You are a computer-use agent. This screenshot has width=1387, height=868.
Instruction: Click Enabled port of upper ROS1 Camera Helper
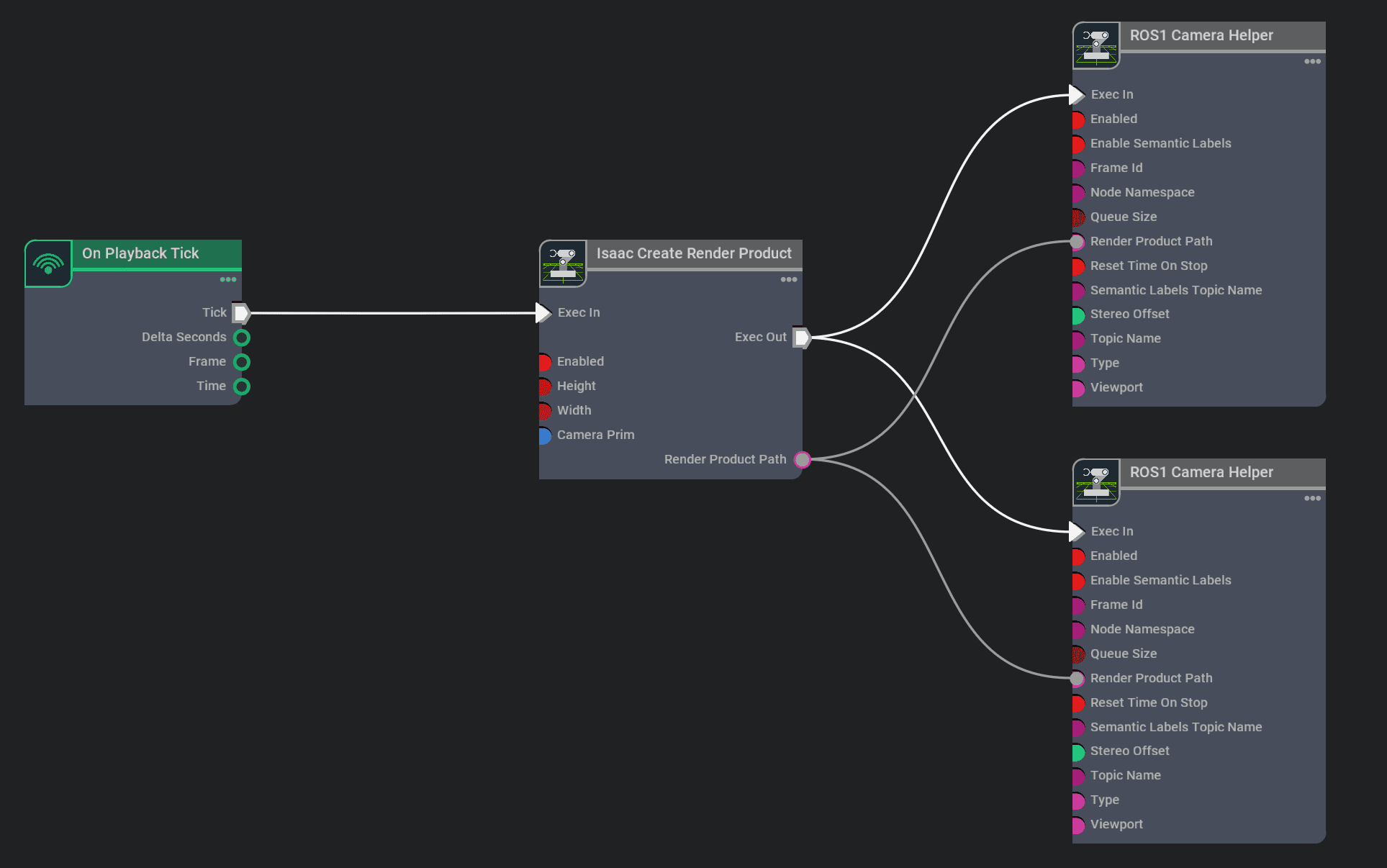pos(1078,119)
